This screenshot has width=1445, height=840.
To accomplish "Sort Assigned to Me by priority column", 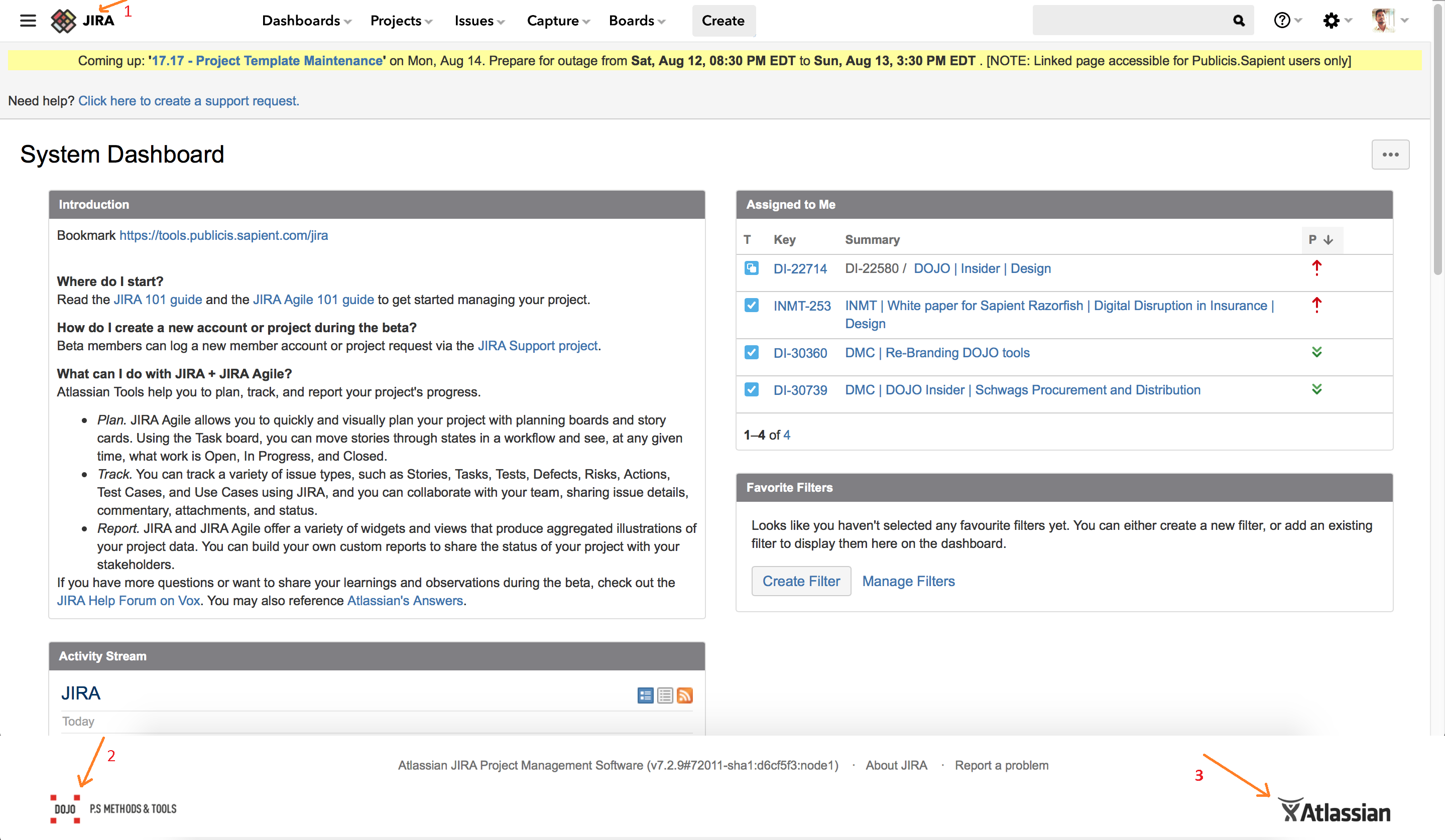I will tap(1321, 239).
